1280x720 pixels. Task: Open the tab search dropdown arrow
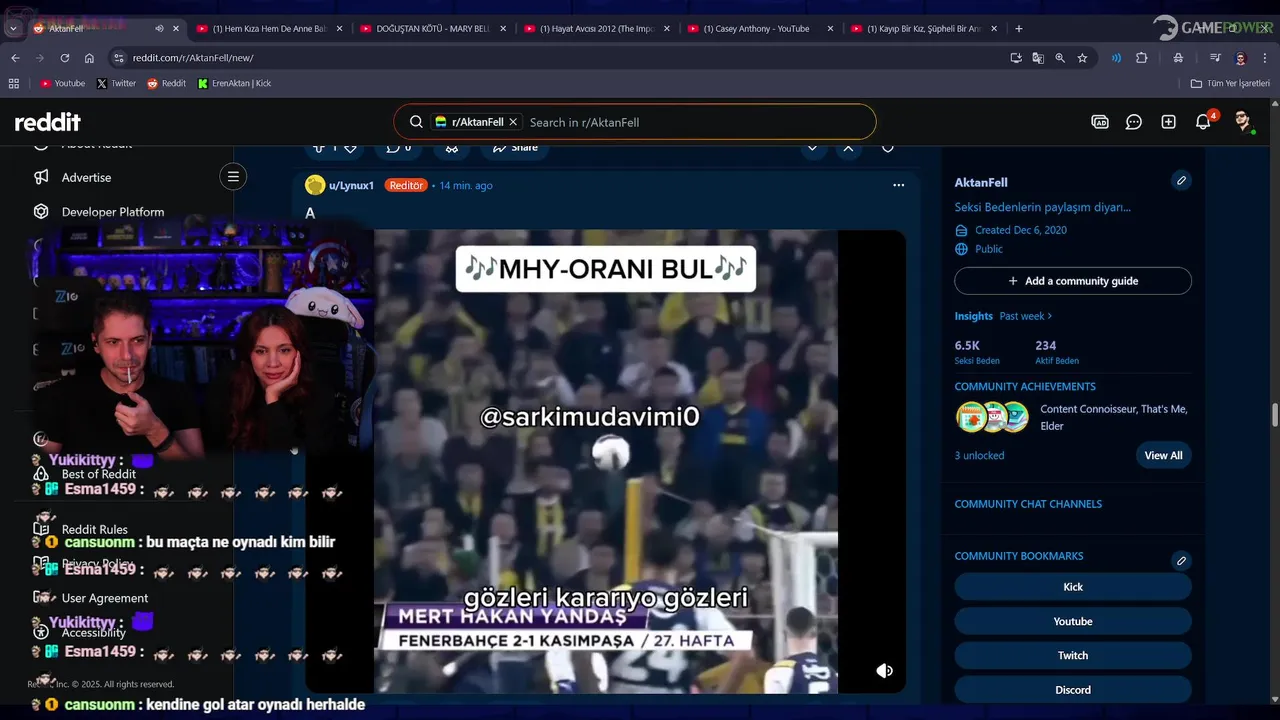tap(13, 29)
